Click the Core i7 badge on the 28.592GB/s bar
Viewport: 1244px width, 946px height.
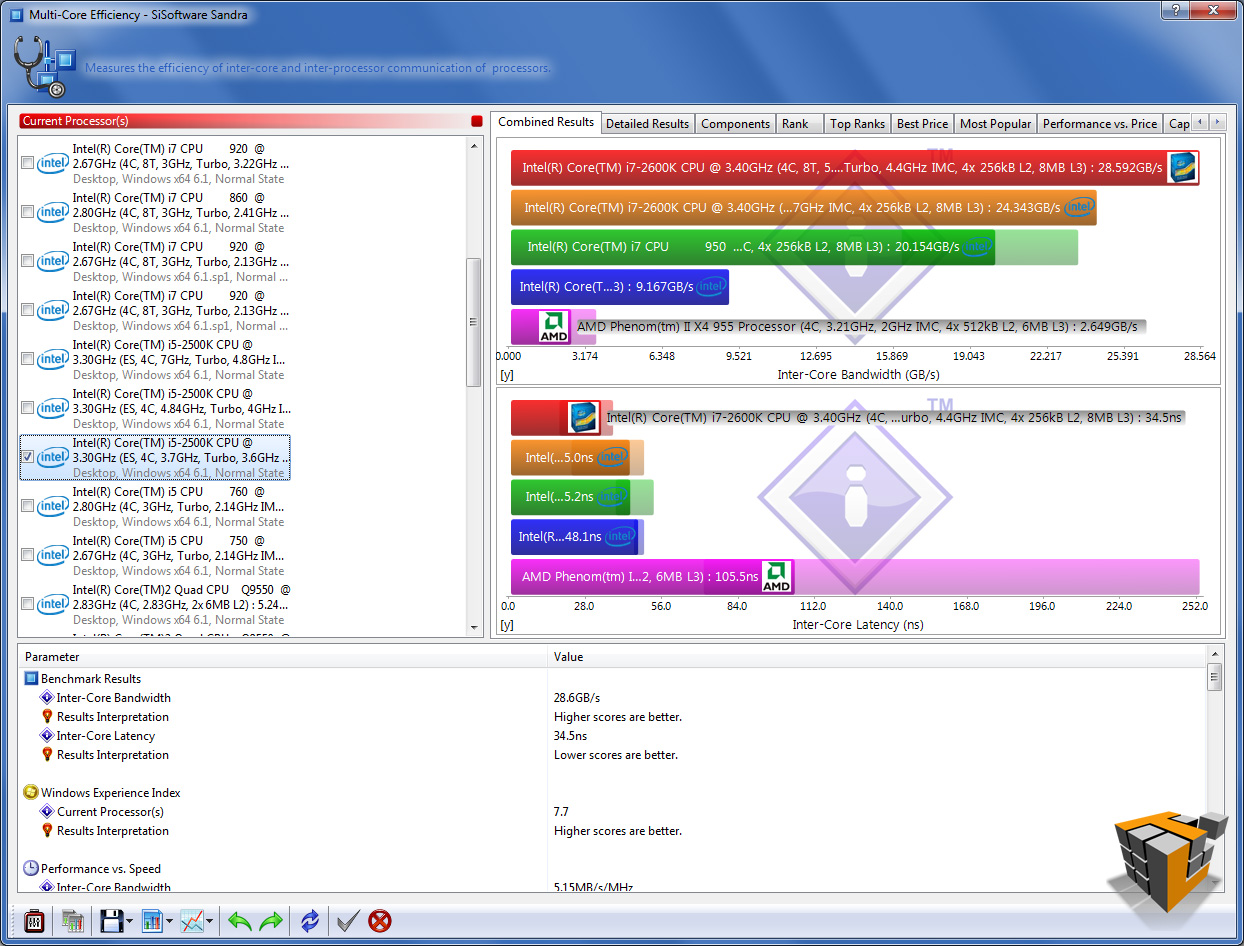[x=1182, y=167]
